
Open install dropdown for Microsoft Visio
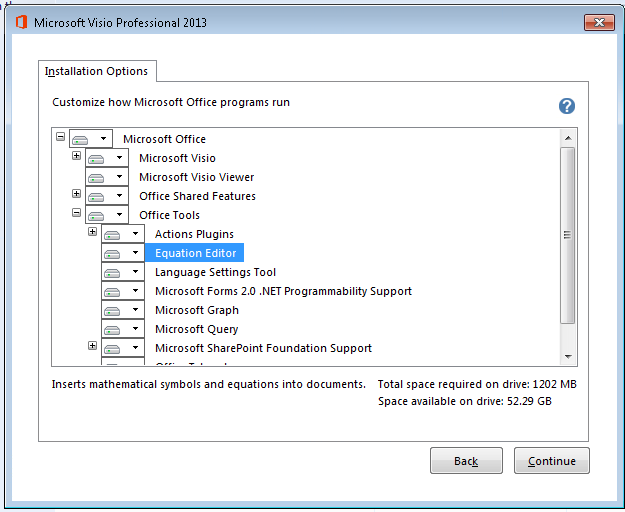click(107, 158)
